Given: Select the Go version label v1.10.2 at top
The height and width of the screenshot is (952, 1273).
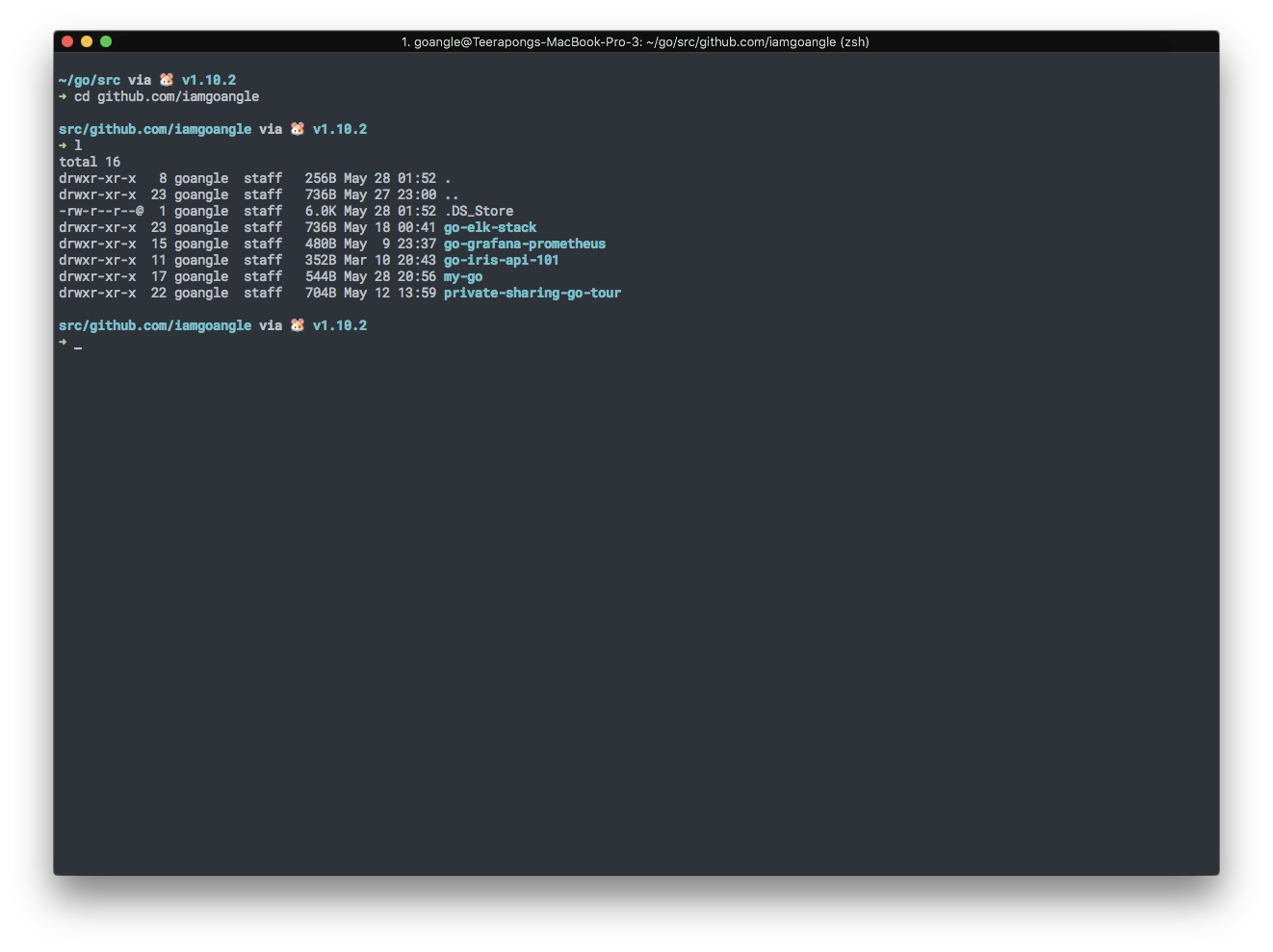Looking at the screenshot, I should click(209, 79).
